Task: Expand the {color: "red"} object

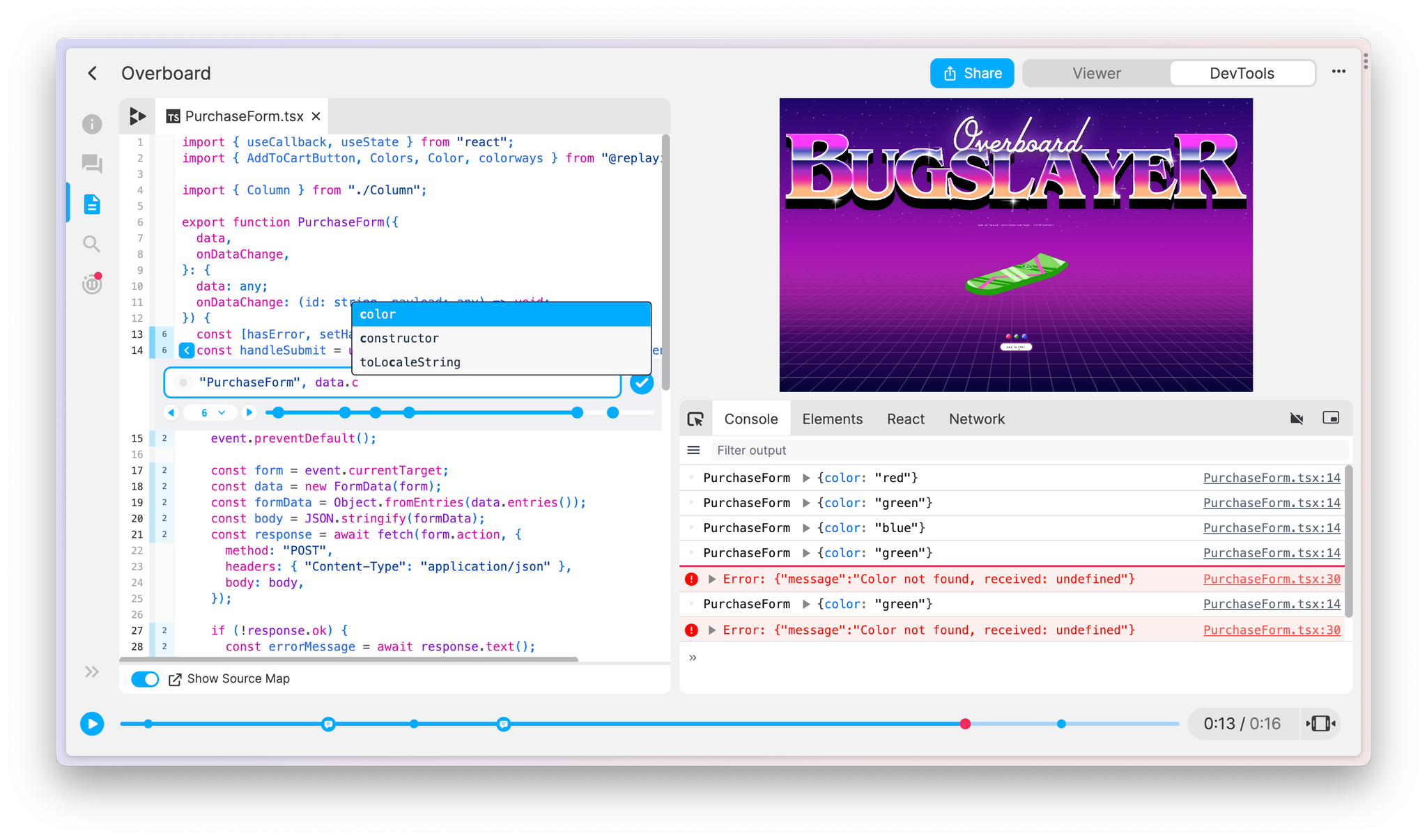Action: 806,478
